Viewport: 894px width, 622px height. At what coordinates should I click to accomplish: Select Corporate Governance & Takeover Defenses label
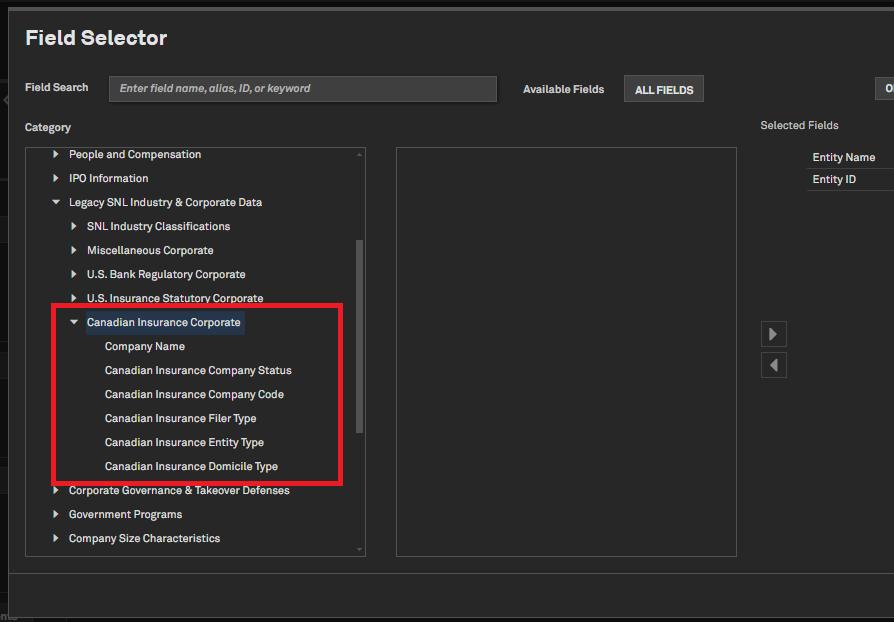click(x=179, y=490)
